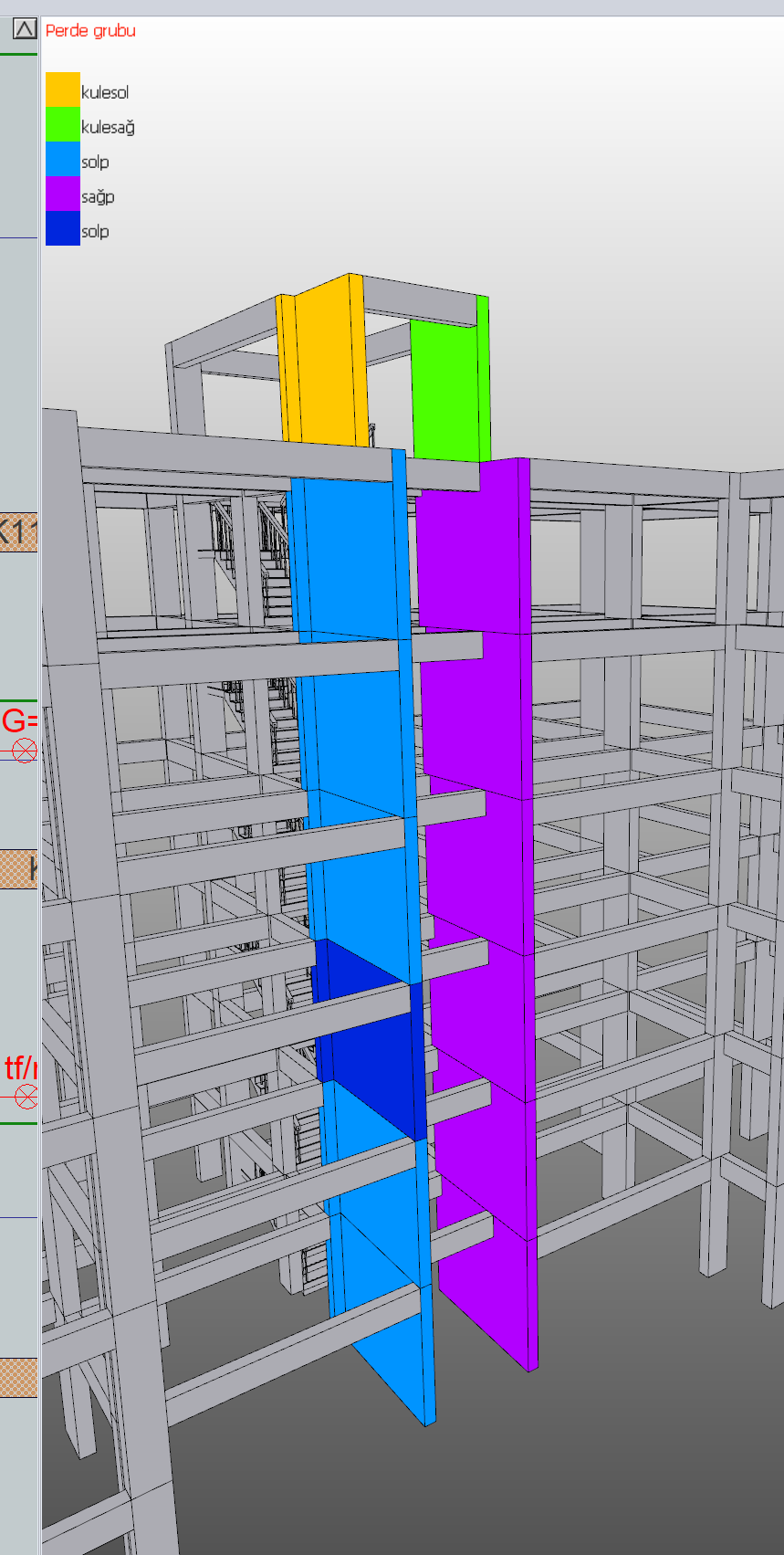The width and height of the screenshot is (784, 1555).
Task: Select the red Perde grubu legend title
Action: pyautogui.click(x=90, y=31)
